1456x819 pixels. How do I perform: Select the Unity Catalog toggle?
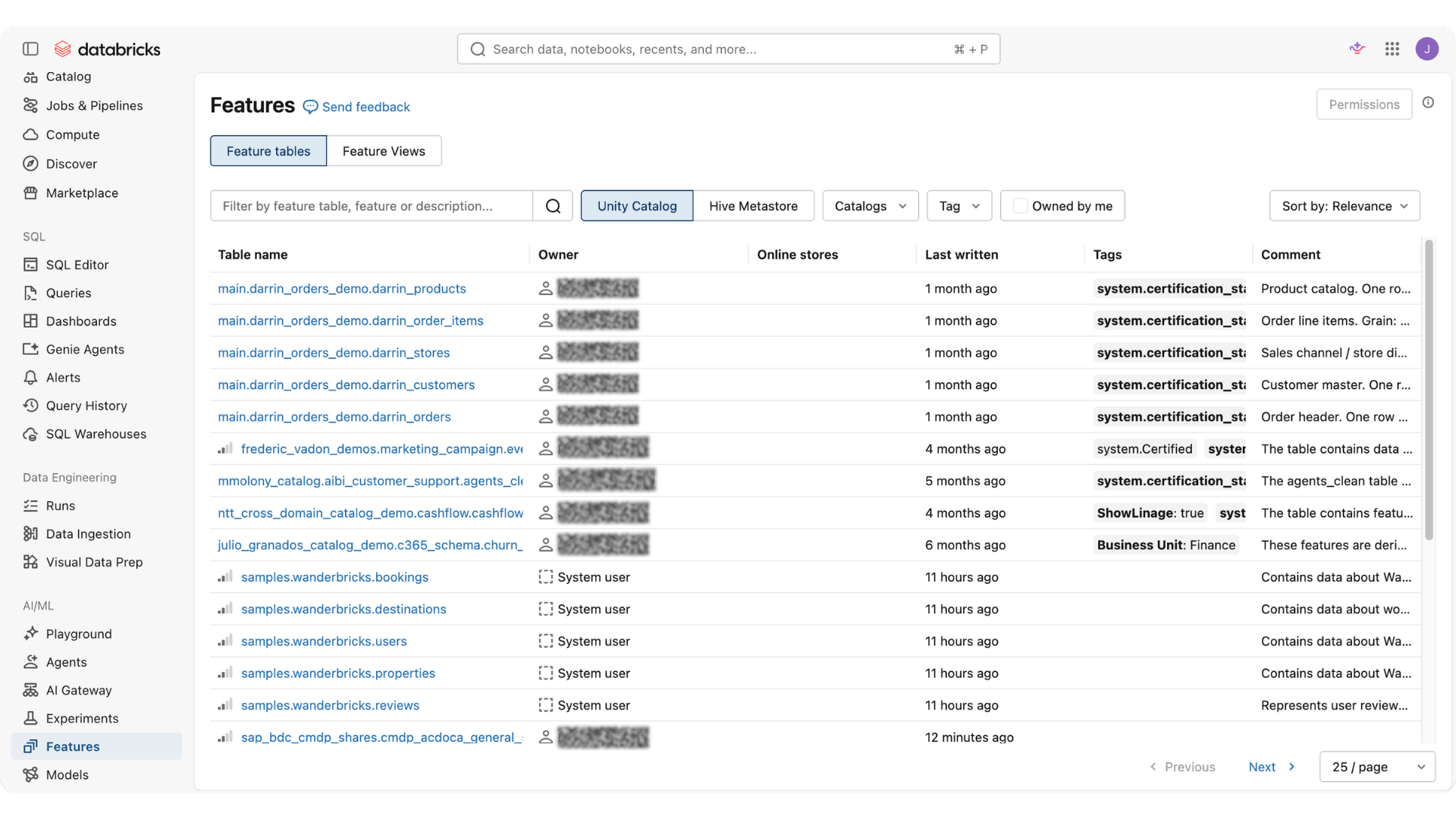637,206
